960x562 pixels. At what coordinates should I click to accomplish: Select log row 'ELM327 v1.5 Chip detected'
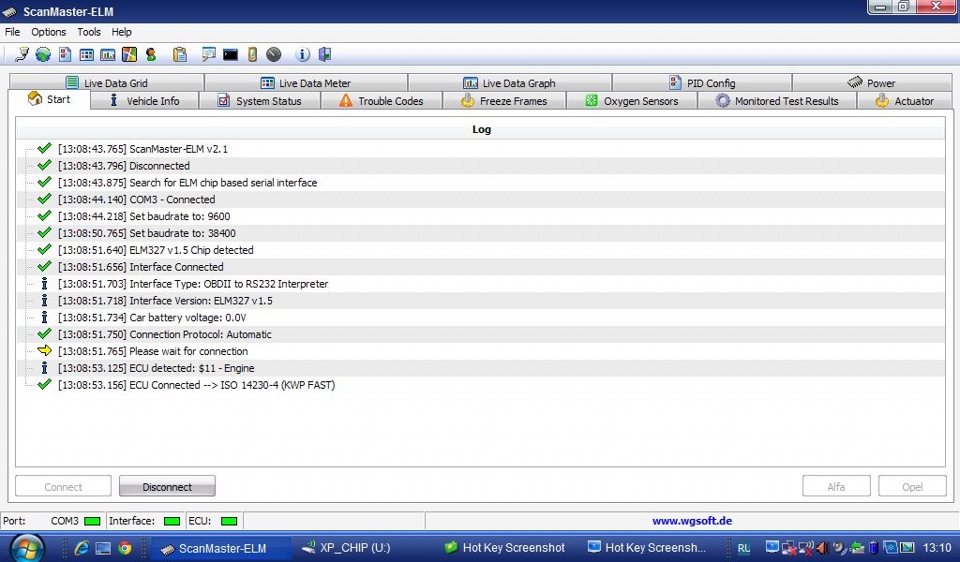coord(481,250)
